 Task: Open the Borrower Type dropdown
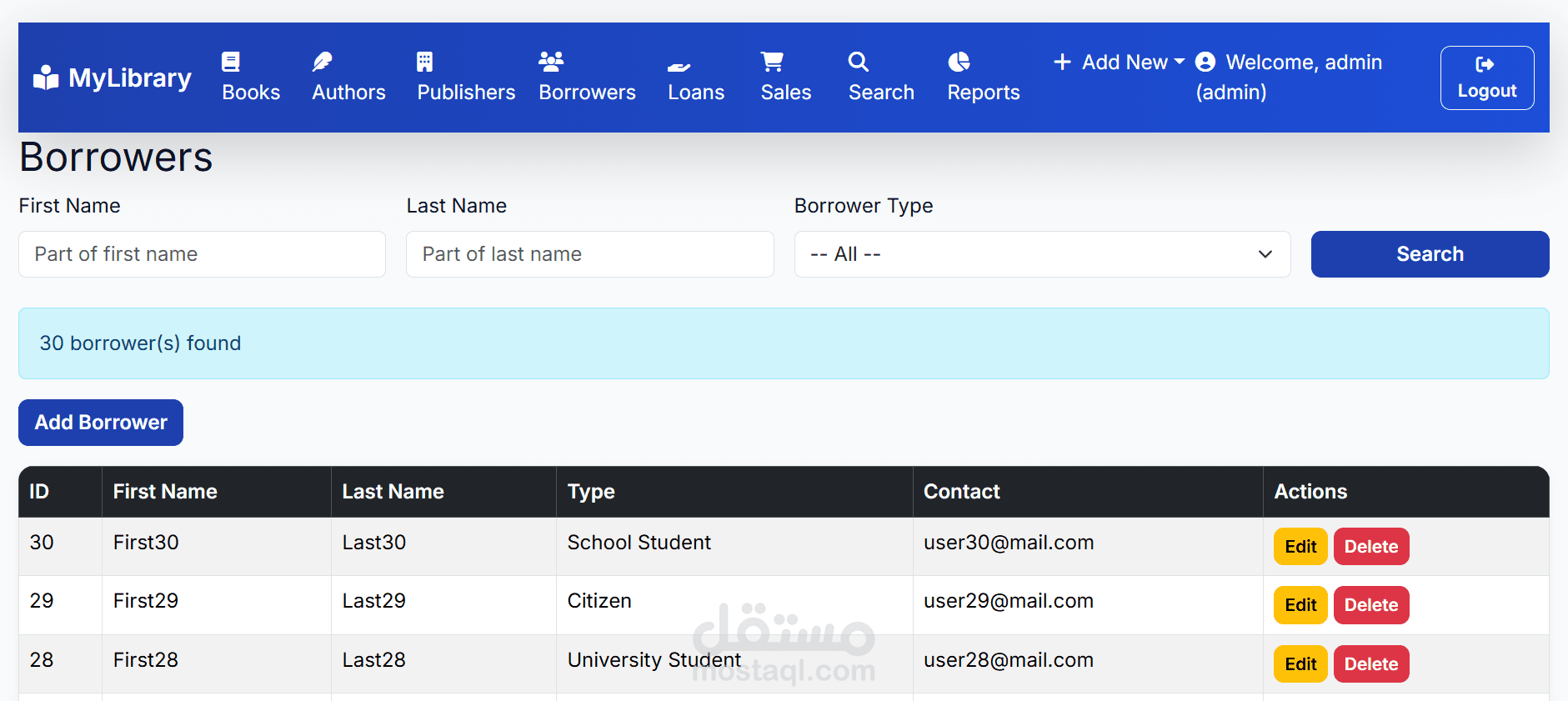1042,254
